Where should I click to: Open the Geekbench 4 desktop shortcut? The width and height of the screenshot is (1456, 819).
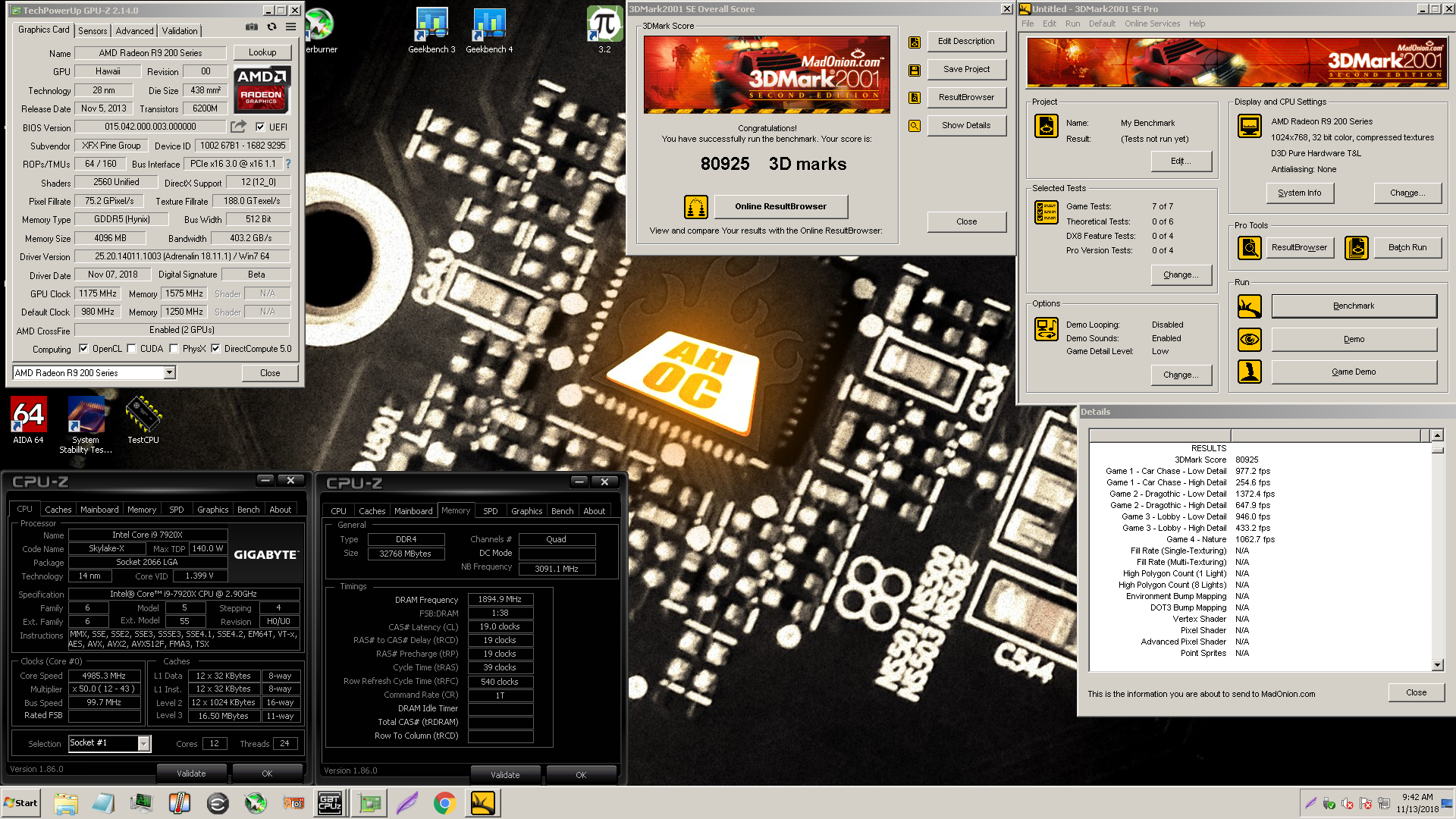point(489,30)
